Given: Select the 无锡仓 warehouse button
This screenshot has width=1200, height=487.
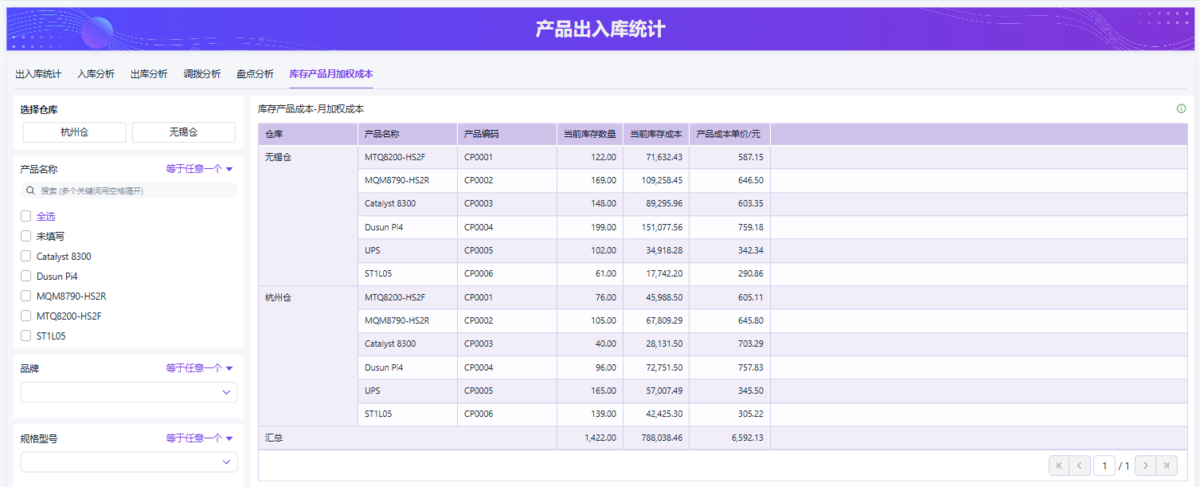Looking at the screenshot, I should click(x=183, y=132).
